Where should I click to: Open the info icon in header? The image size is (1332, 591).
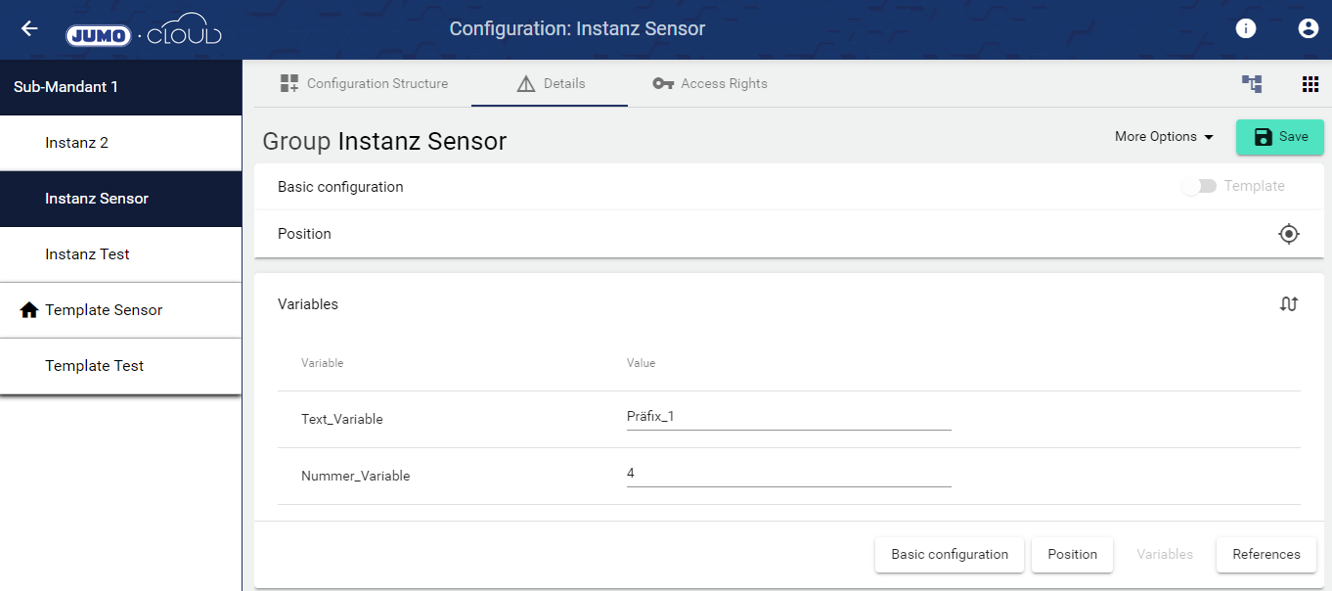(1245, 29)
